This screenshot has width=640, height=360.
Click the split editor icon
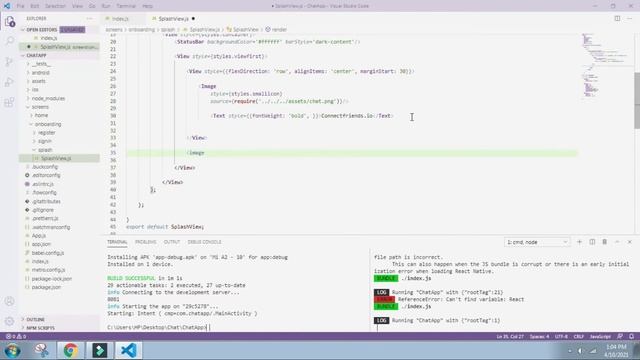[x=617, y=18]
